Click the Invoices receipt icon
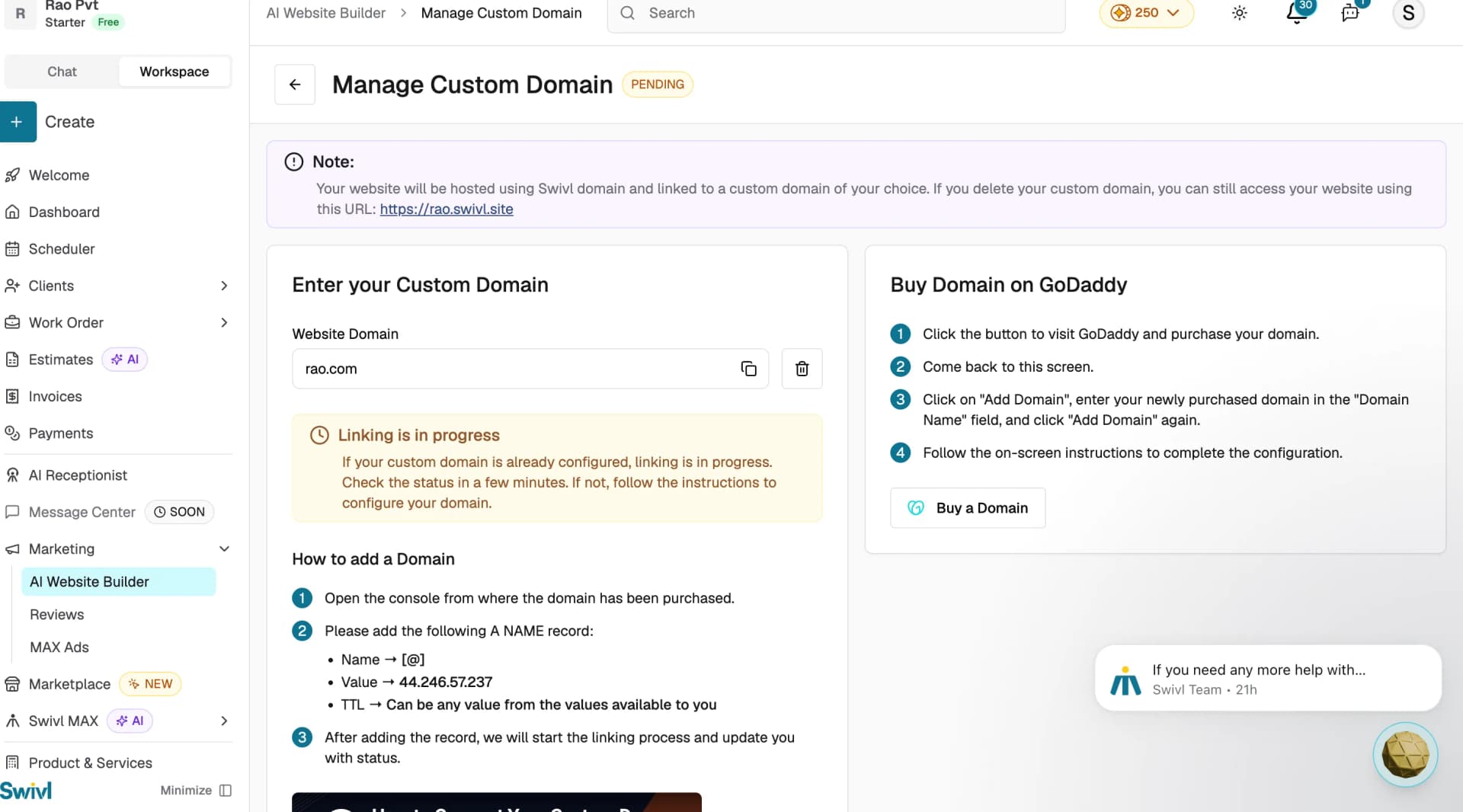Viewport: 1463px width, 812px height. [x=12, y=396]
